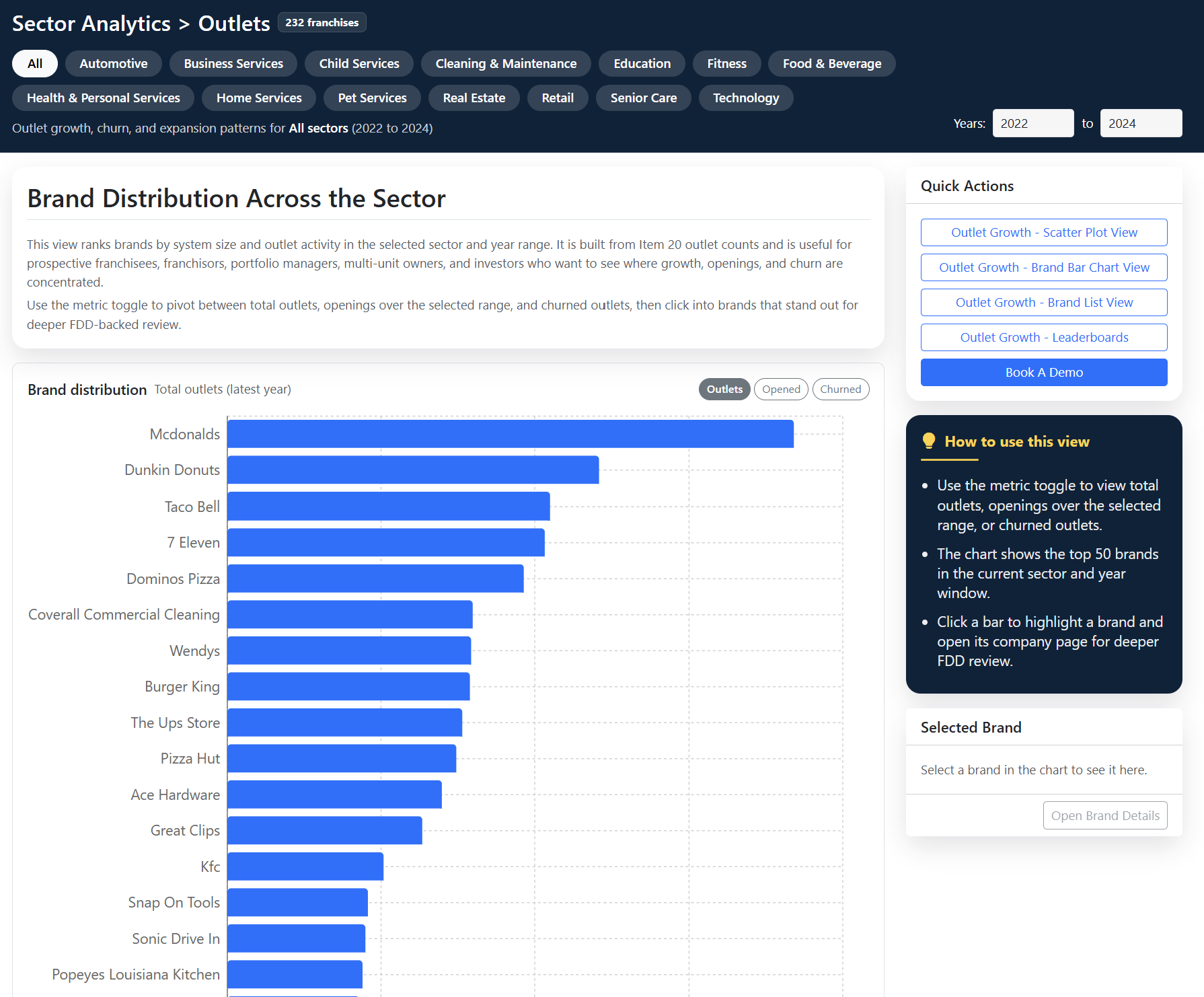1204x997 pixels.
Task: Open Outlet Growth - Brand List View
Action: (x=1044, y=303)
